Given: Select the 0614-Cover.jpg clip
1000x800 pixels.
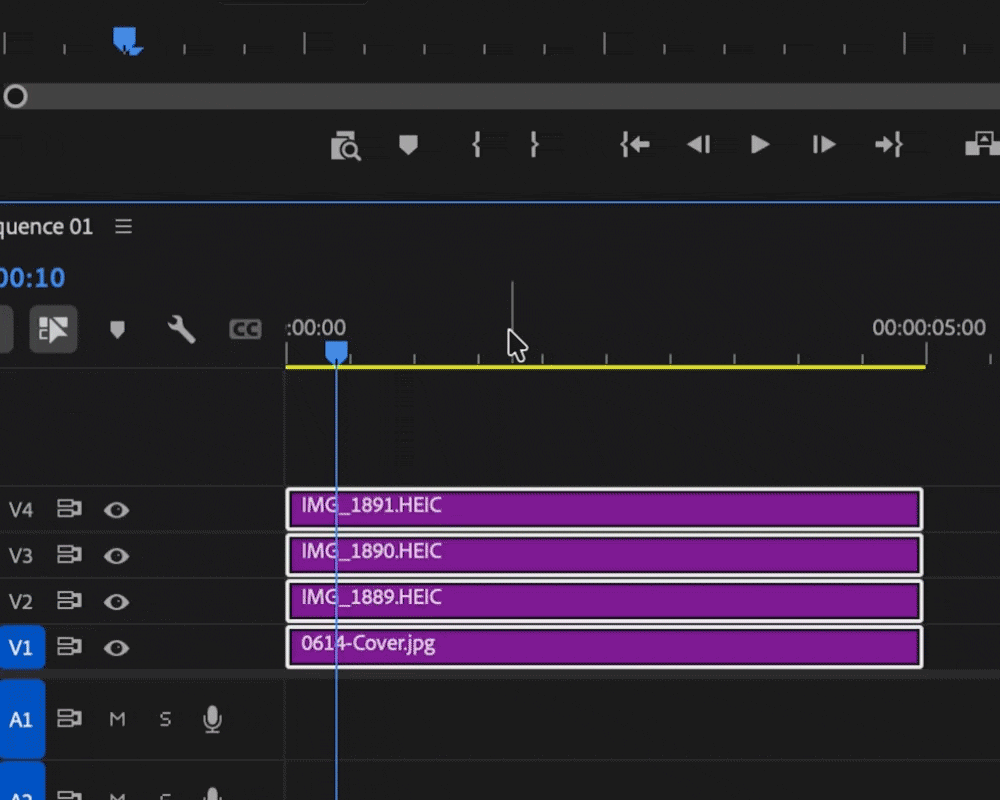Looking at the screenshot, I should [604, 647].
